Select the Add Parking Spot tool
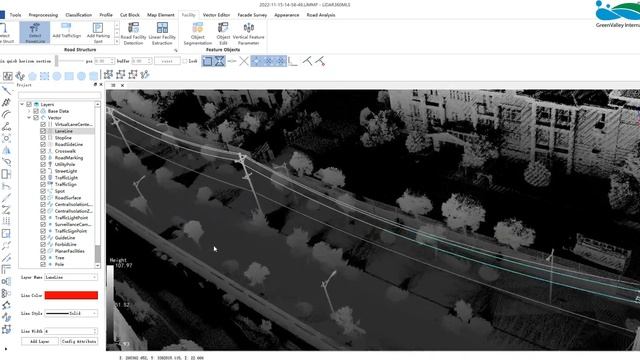Image resolution: width=640 pixels, height=360 pixels. (98, 32)
